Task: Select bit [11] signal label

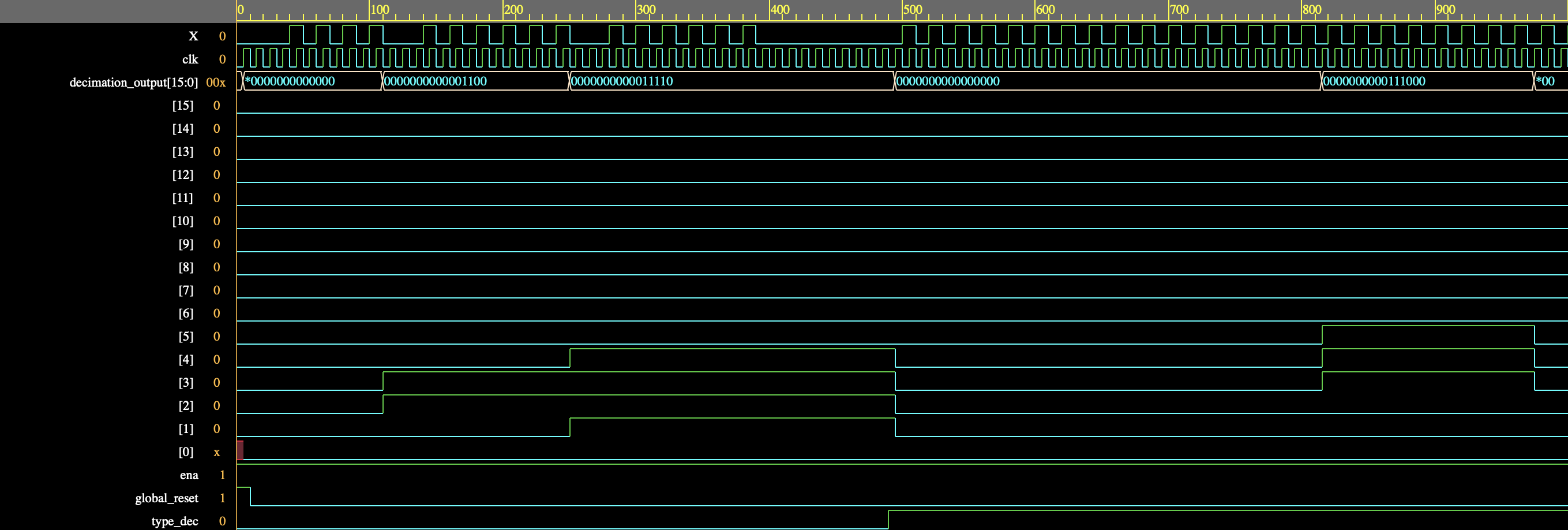Action: (x=183, y=198)
